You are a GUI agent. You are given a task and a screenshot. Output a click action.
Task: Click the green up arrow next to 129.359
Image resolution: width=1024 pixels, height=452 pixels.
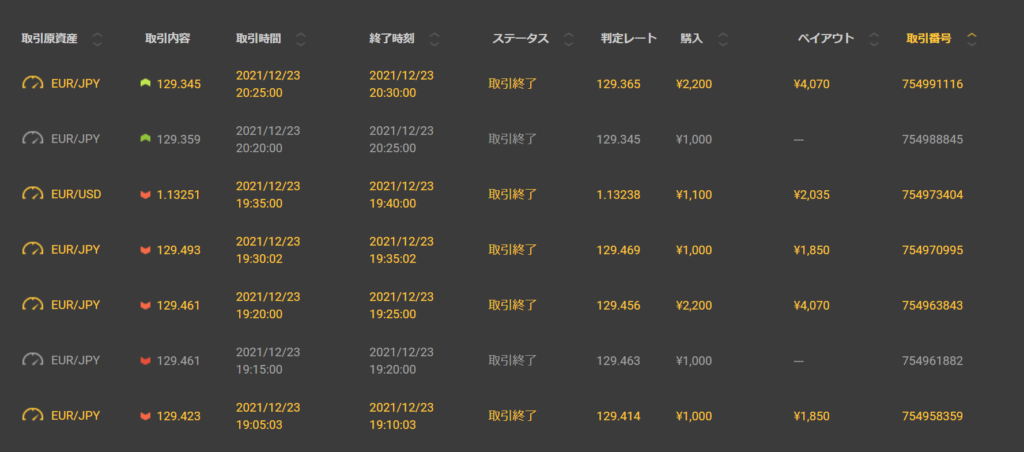(145, 139)
